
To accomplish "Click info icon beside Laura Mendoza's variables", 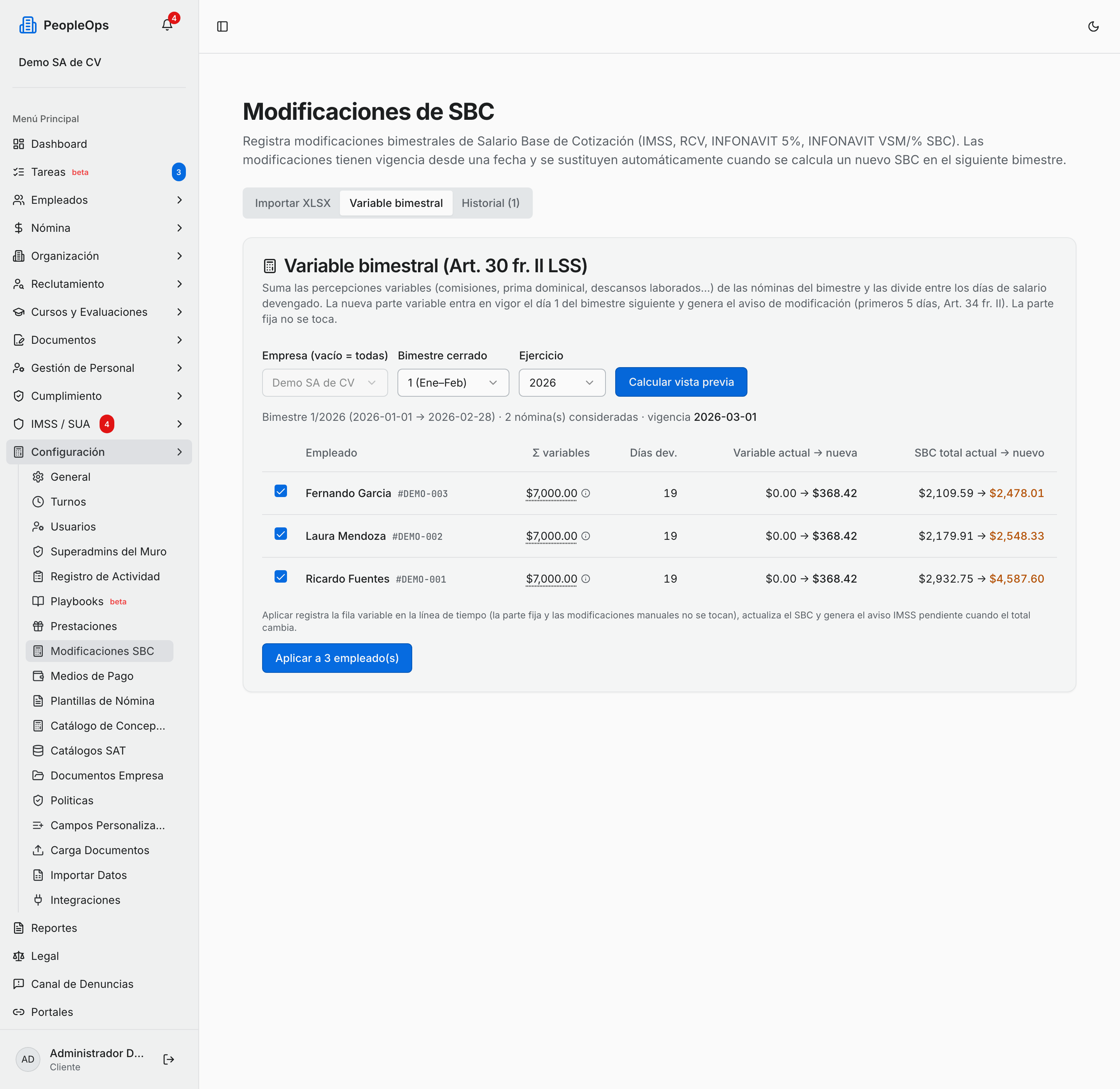I will 586,536.
